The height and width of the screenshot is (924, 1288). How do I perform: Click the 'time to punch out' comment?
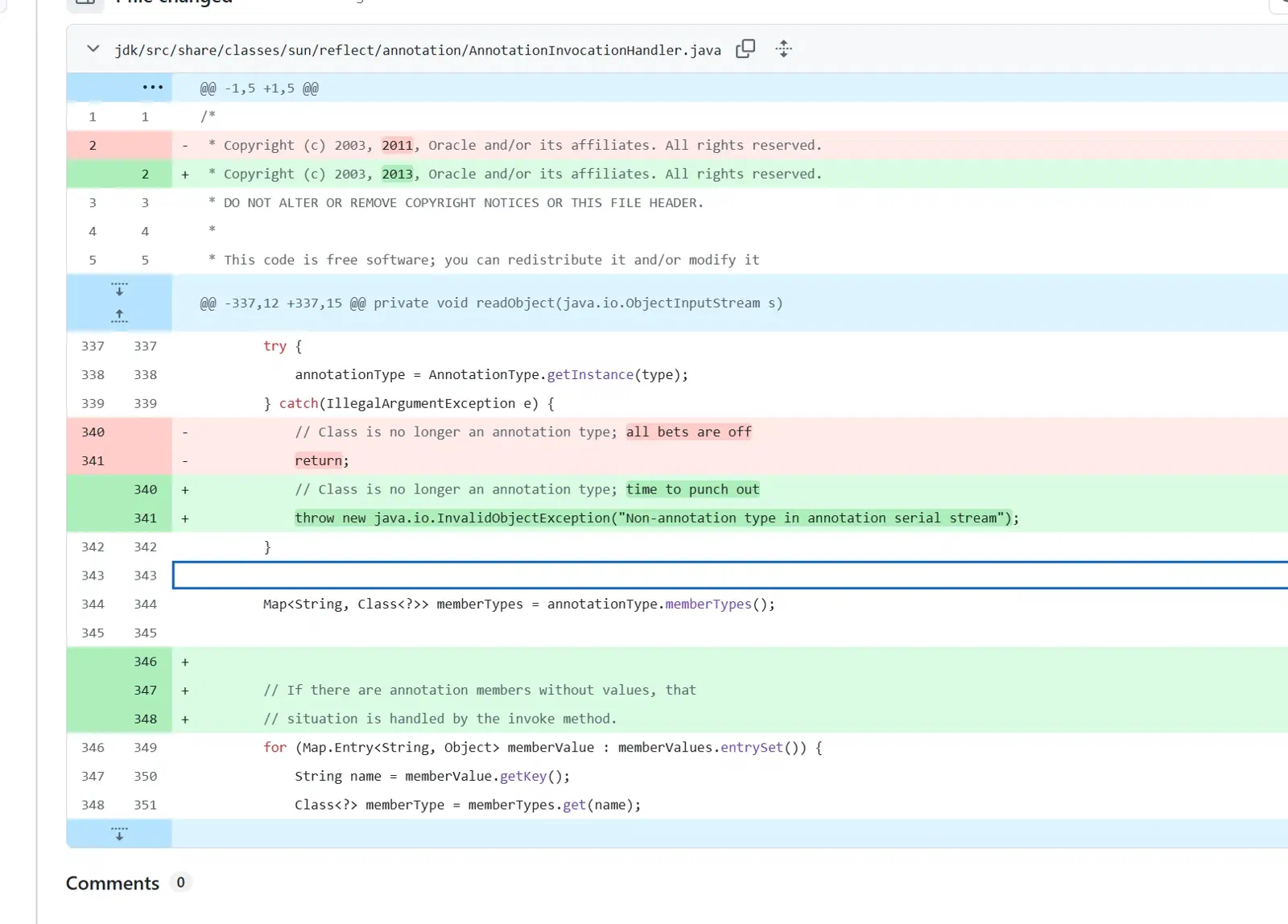[x=692, y=489]
